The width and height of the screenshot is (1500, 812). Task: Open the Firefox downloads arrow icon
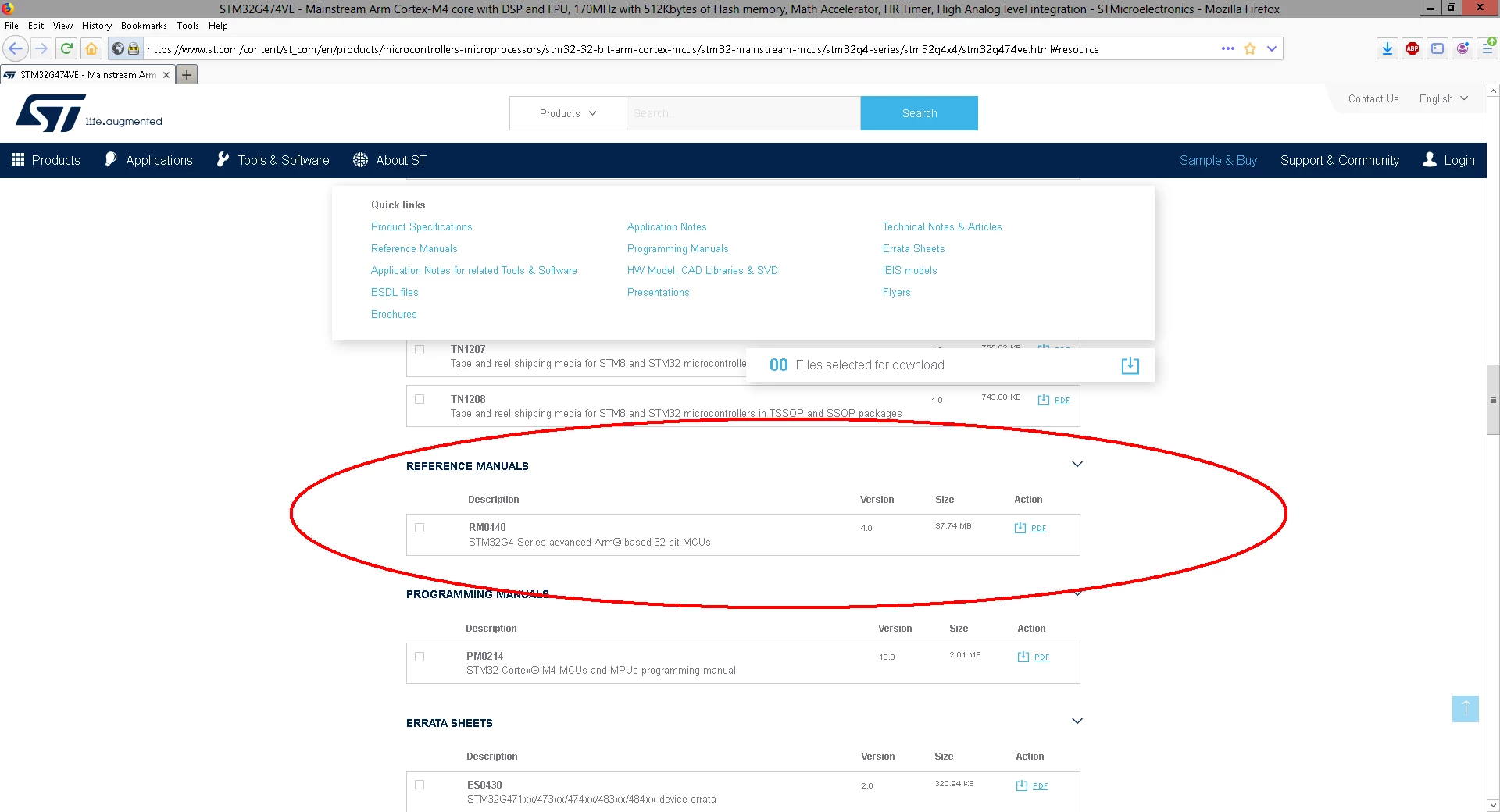click(x=1387, y=48)
